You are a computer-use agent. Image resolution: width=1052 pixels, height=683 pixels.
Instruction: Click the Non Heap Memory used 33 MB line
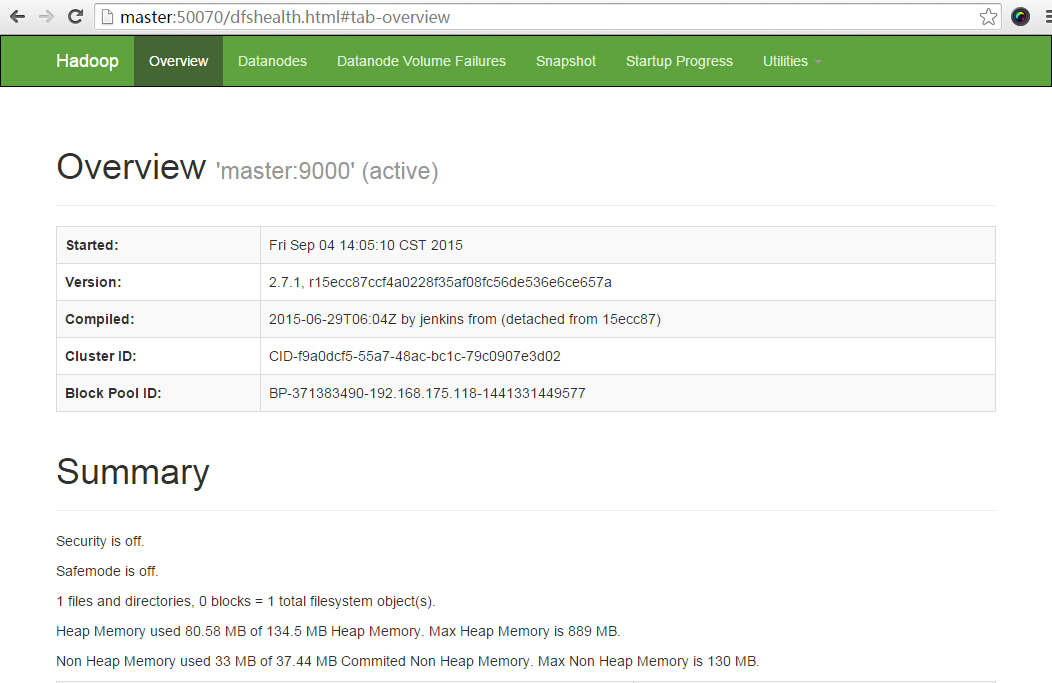(x=408, y=662)
